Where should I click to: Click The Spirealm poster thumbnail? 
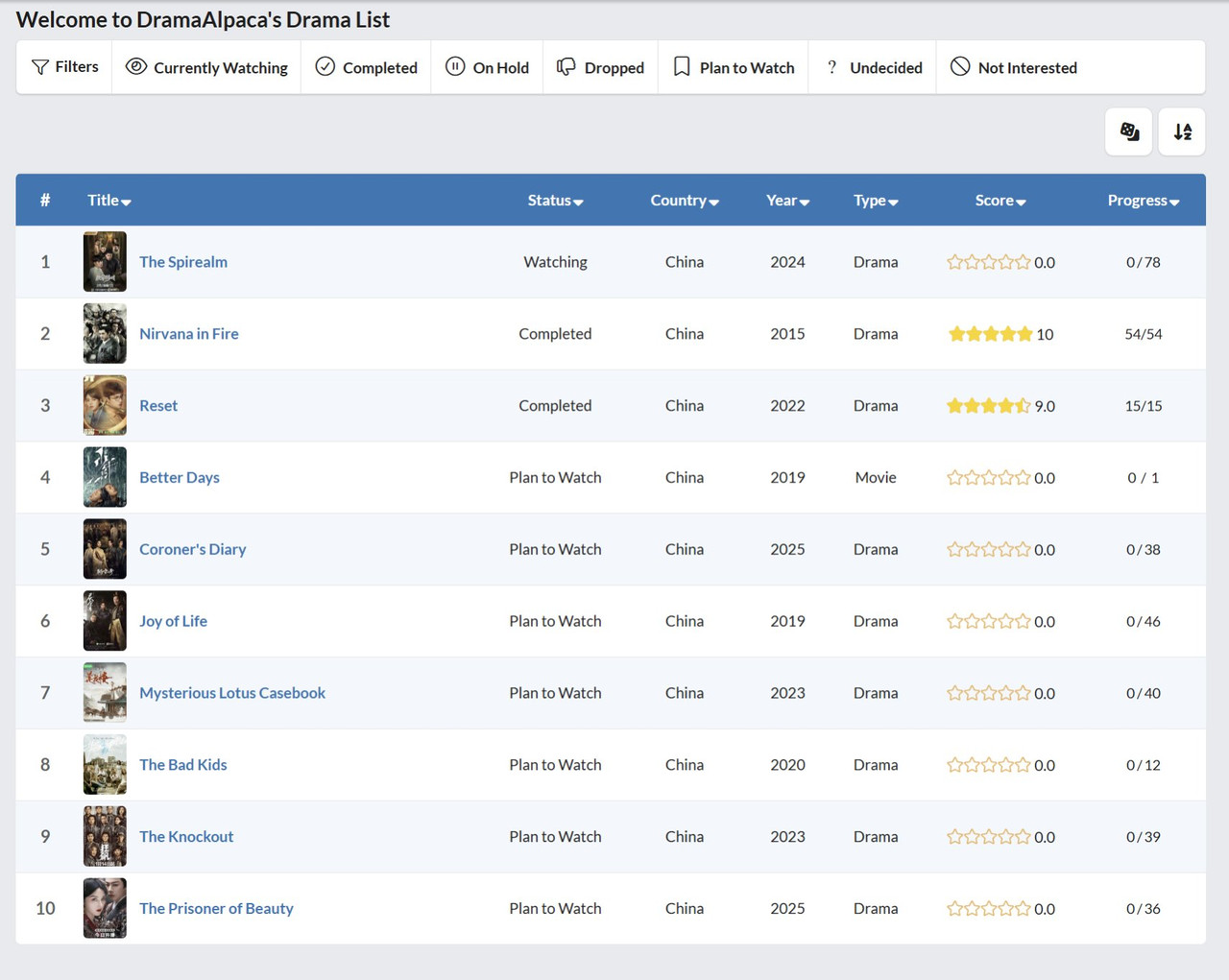(105, 262)
